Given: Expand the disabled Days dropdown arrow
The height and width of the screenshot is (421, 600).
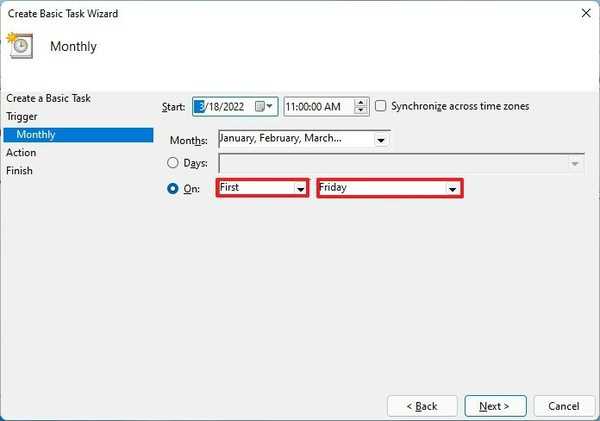Looking at the screenshot, I should coord(576,163).
